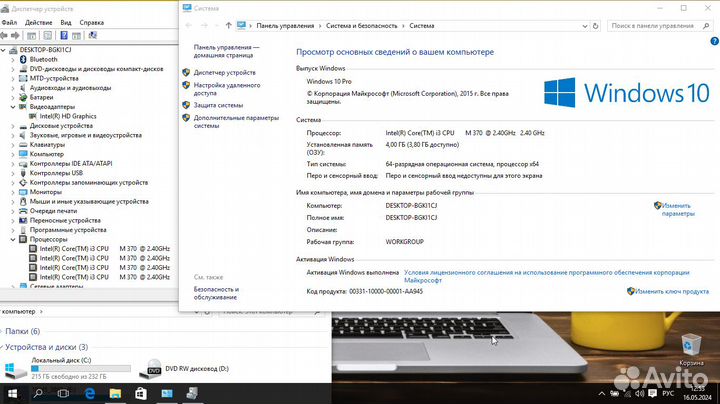
Task: Click the Клавиатуры keyboard icon
Action: pyautogui.click(x=23, y=145)
